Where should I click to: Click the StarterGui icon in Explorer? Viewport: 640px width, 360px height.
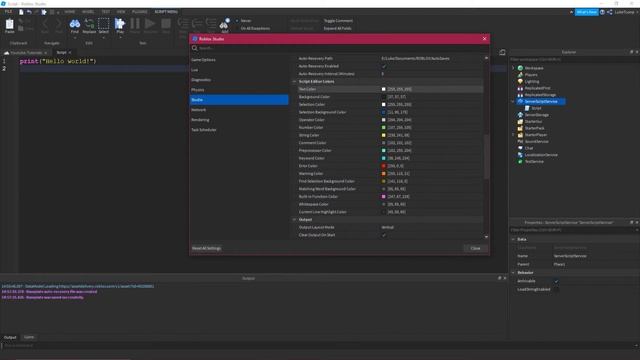[520, 122]
